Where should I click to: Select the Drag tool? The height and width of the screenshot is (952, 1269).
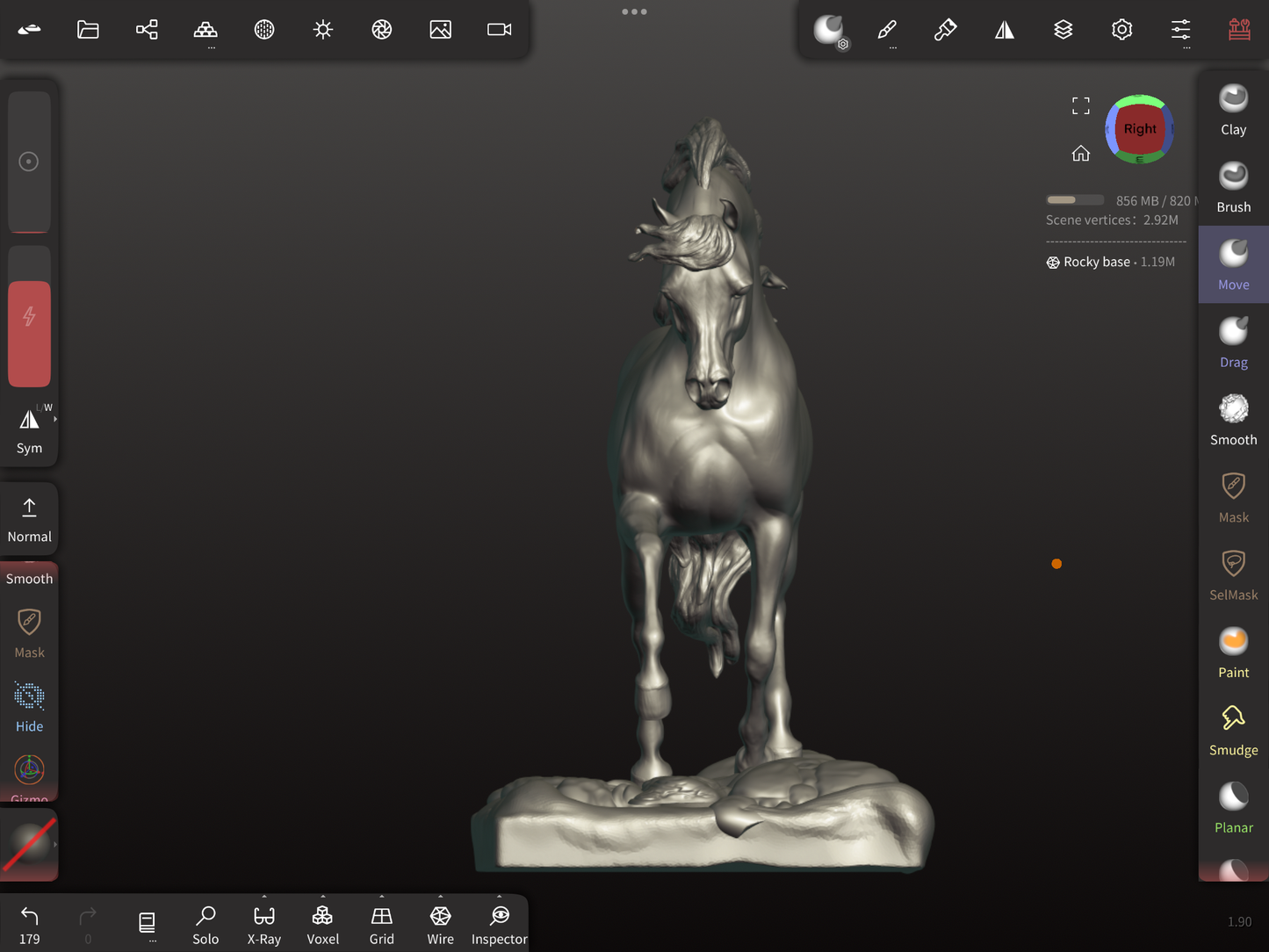[1233, 343]
